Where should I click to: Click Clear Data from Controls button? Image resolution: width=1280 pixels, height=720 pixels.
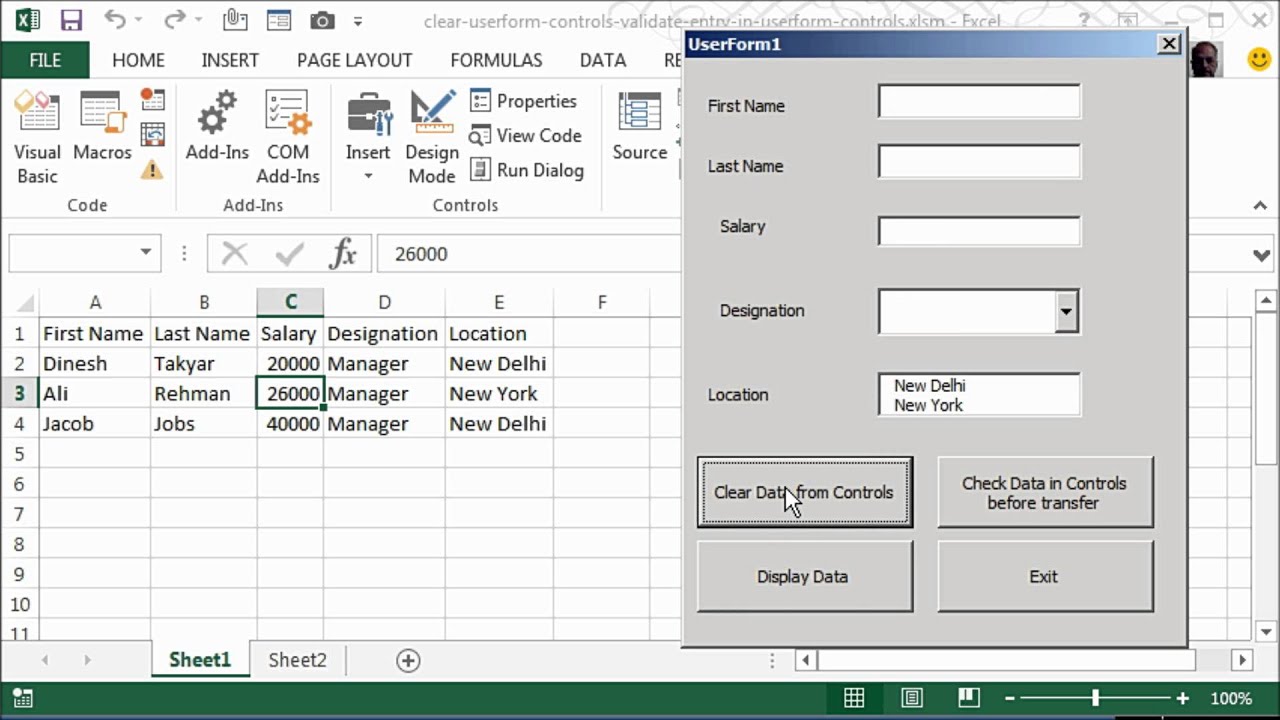[804, 492]
